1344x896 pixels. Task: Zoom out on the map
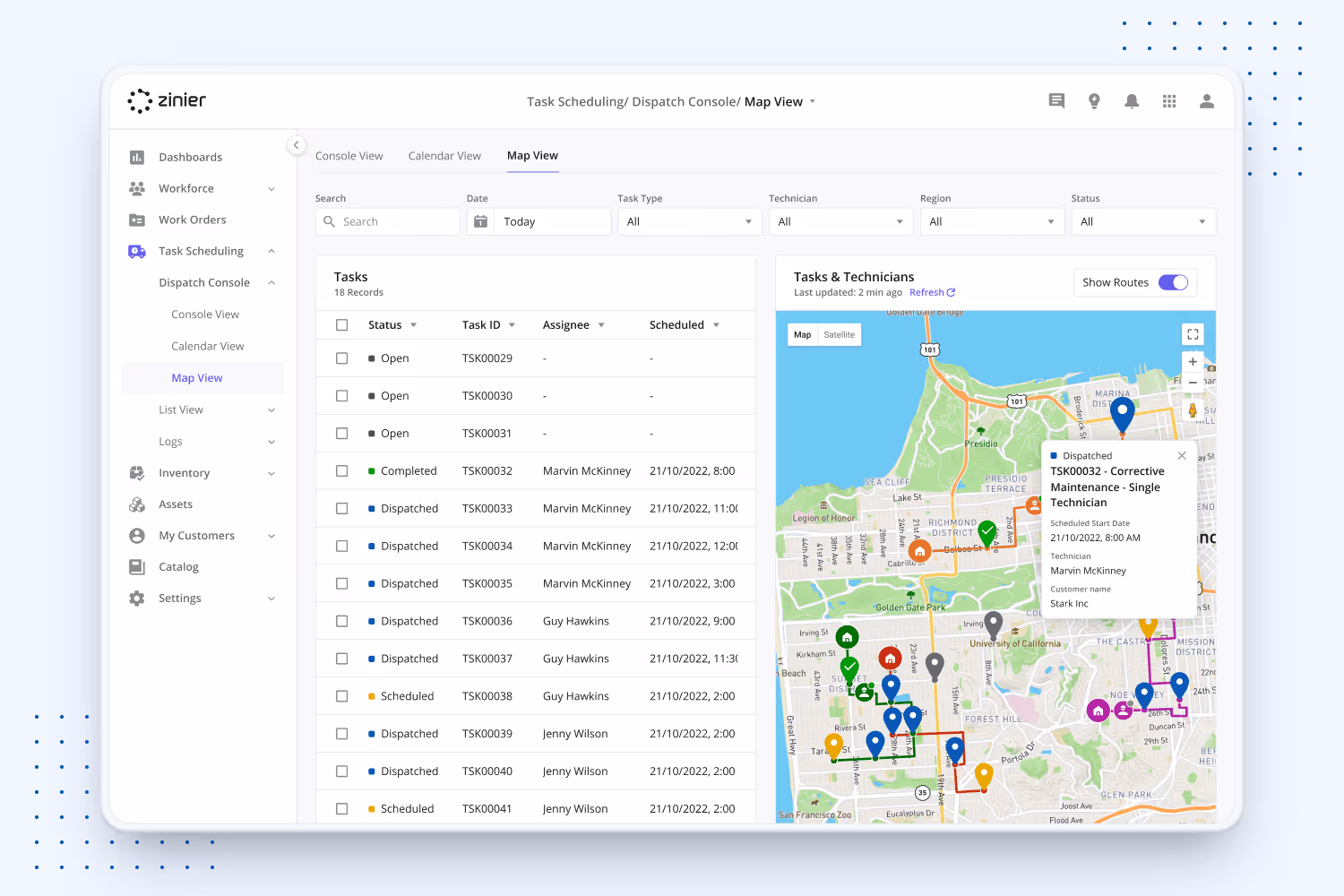(1193, 383)
